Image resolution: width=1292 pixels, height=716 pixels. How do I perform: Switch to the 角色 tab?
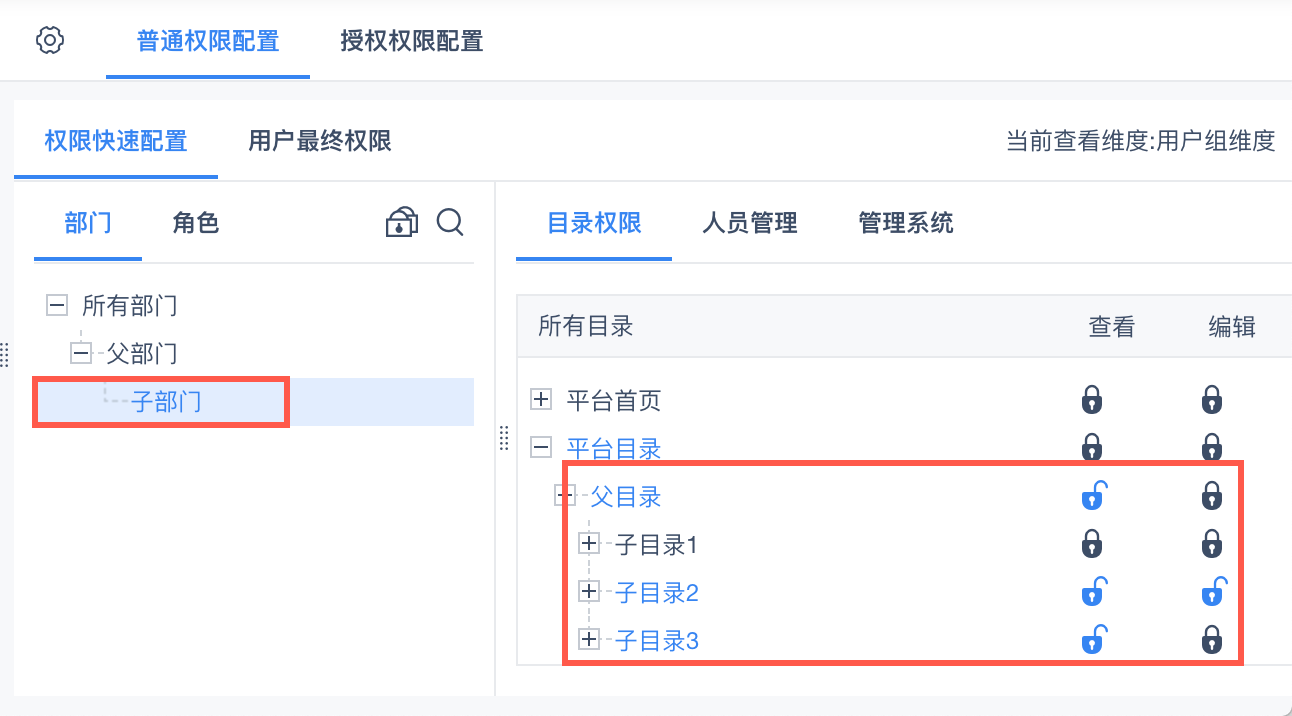click(x=195, y=223)
